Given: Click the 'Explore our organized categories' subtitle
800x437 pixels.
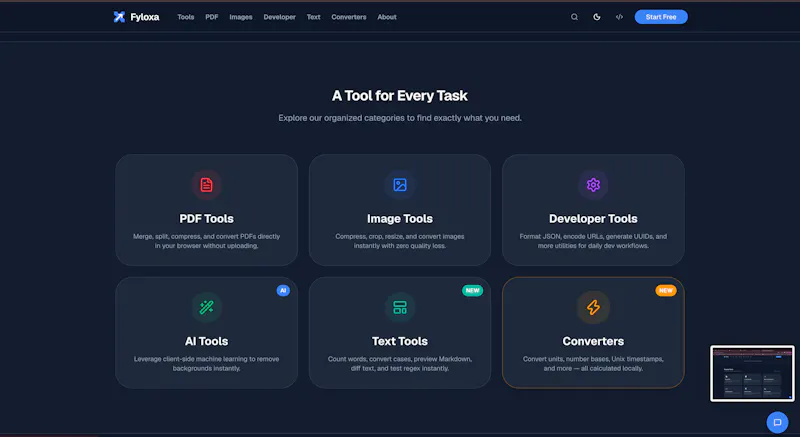Looking at the screenshot, I should pos(400,118).
